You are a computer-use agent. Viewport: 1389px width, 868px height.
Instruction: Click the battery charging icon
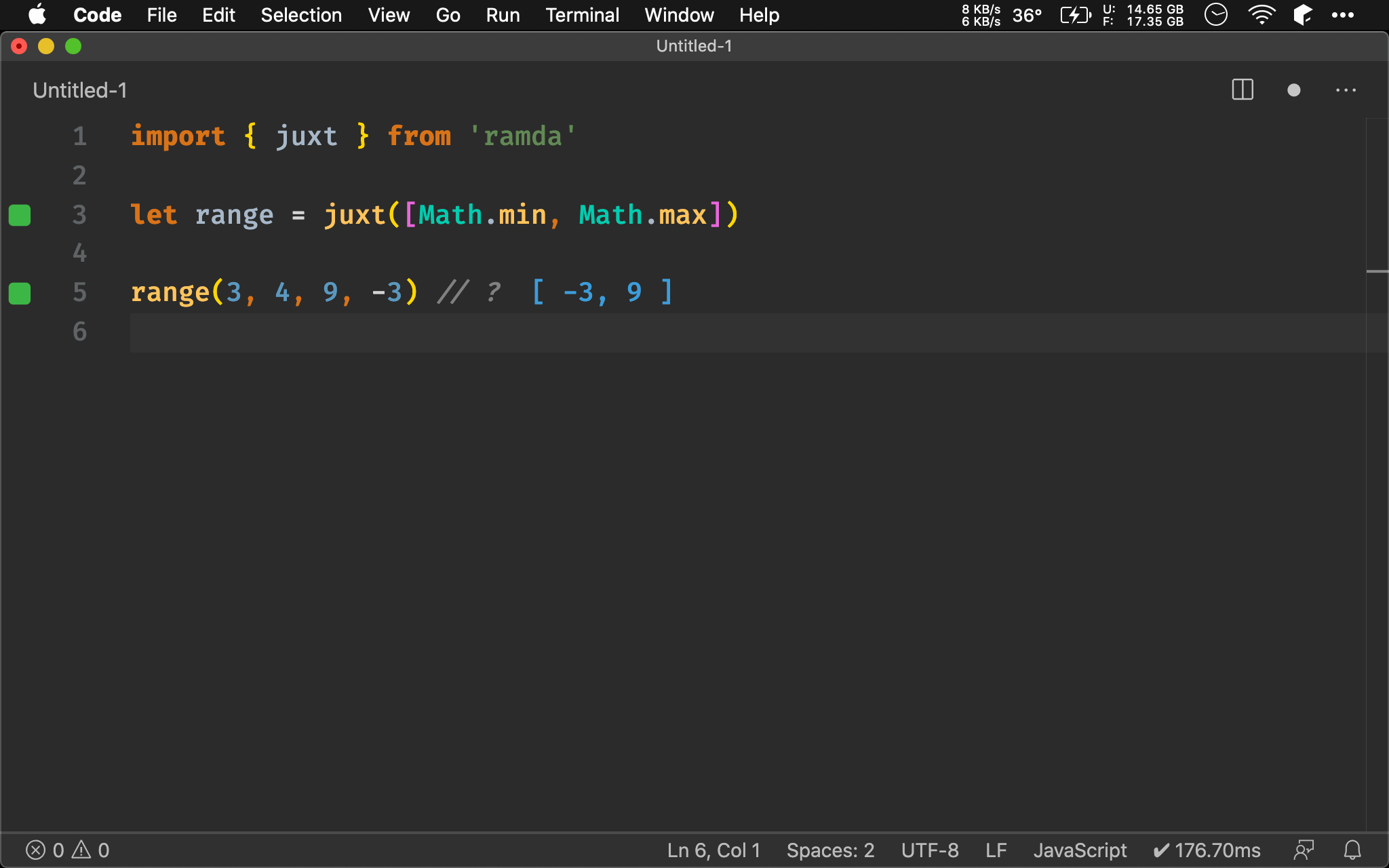tap(1076, 15)
